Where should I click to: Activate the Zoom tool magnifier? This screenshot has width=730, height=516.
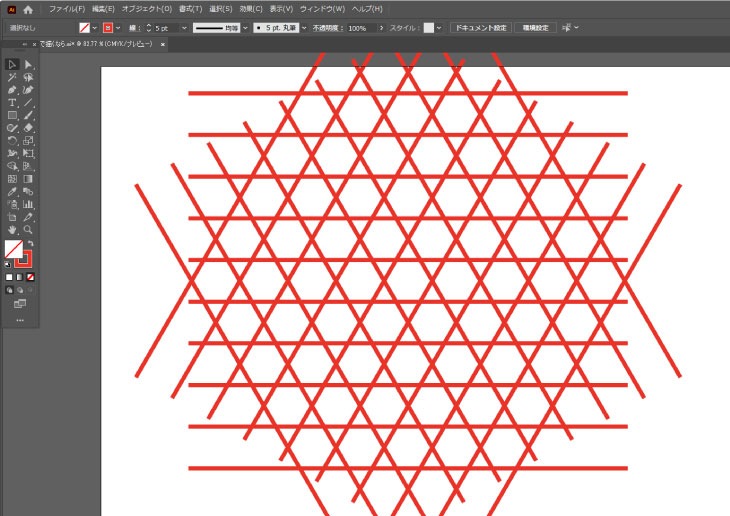click(x=29, y=230)
